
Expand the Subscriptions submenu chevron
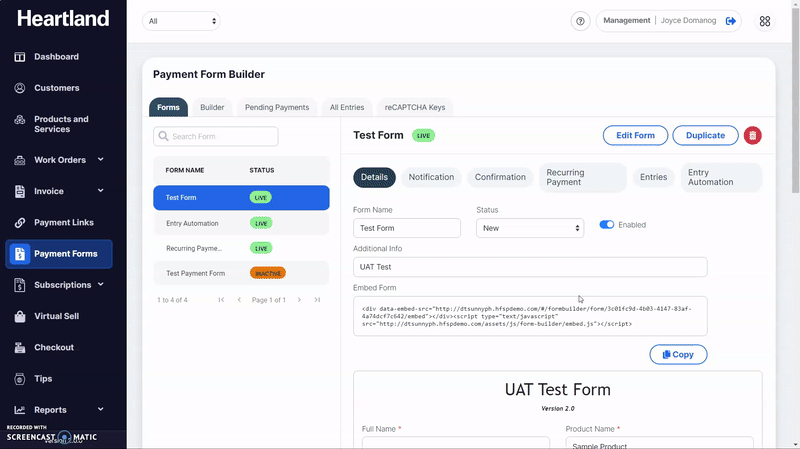pos(101,284)
